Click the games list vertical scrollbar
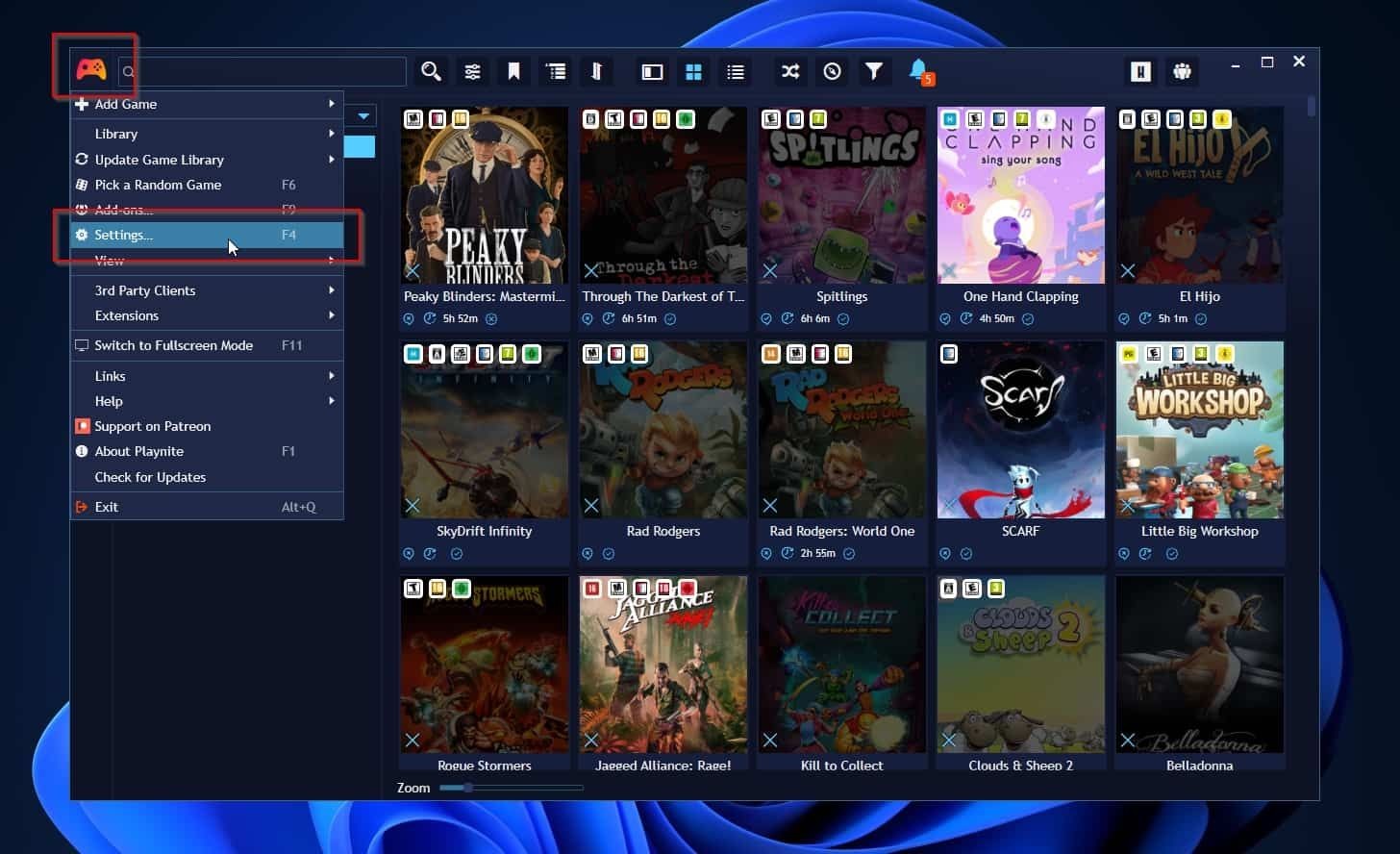The width and height of the screenshot is (1400, 854). pyautogui.click(x=1312, y=106)
